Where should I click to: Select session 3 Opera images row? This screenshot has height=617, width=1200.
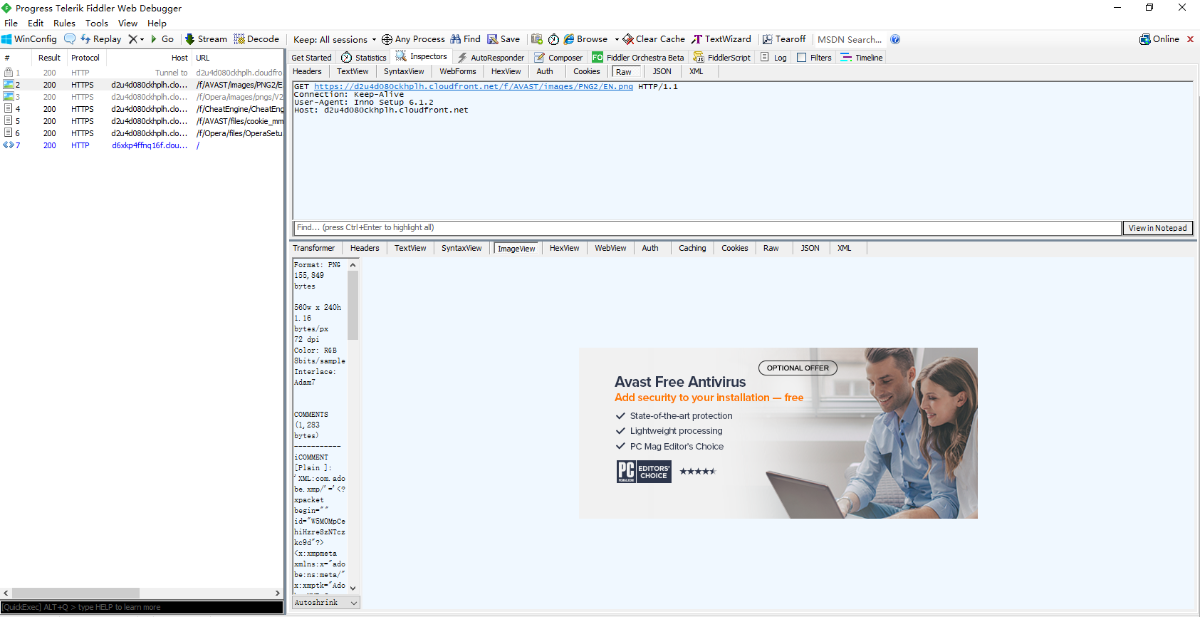[142, 97]
